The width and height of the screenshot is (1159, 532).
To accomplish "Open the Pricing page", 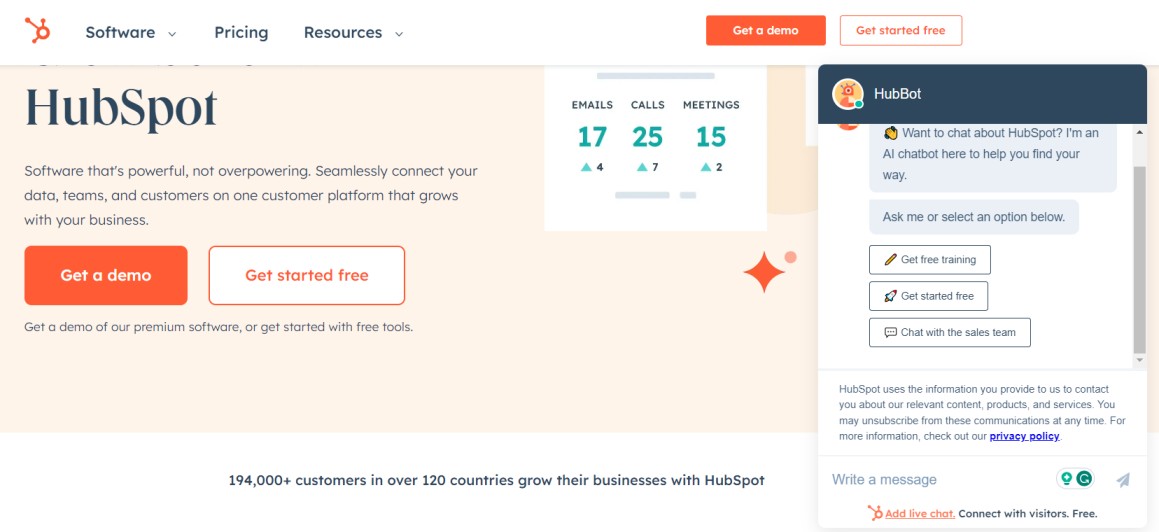I will pos(241,32).
